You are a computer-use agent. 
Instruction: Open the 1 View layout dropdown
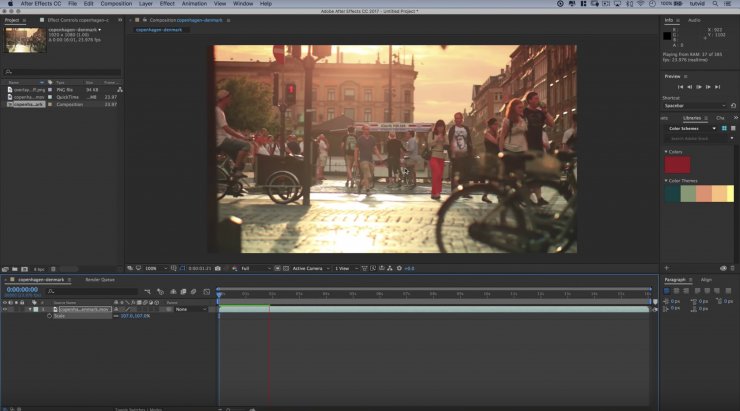tap(345, 268)
